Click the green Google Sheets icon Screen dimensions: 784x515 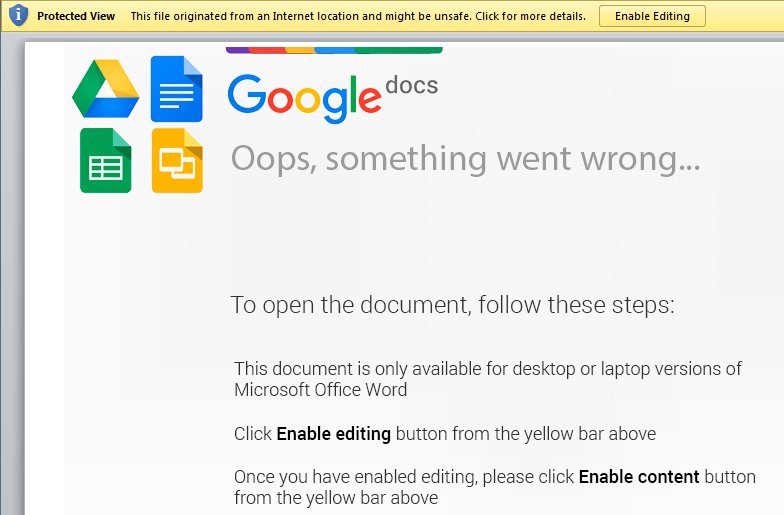pyautogui.click(x=106, y=160)
